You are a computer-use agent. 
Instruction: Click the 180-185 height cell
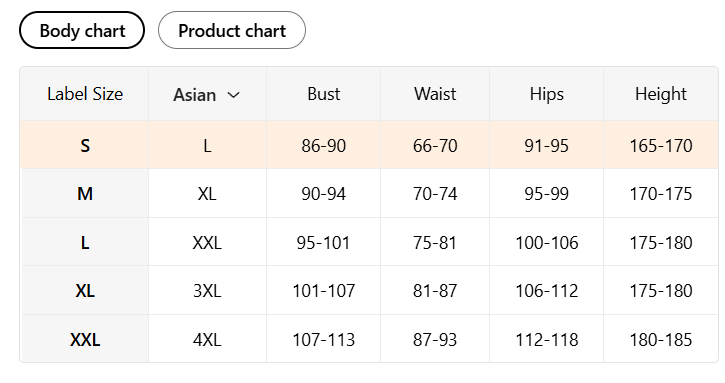click(661, 340)
